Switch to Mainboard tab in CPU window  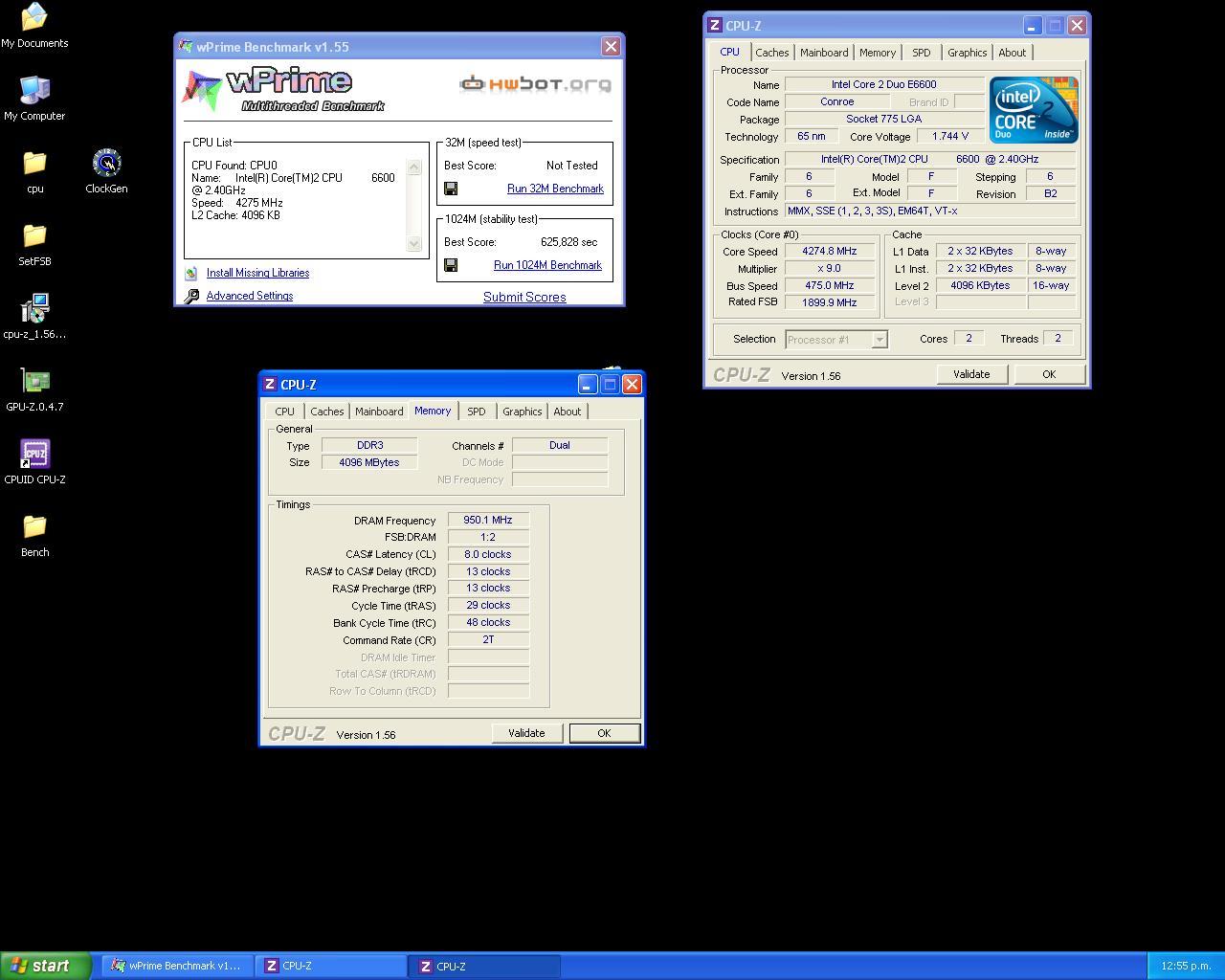pos(824,53)
